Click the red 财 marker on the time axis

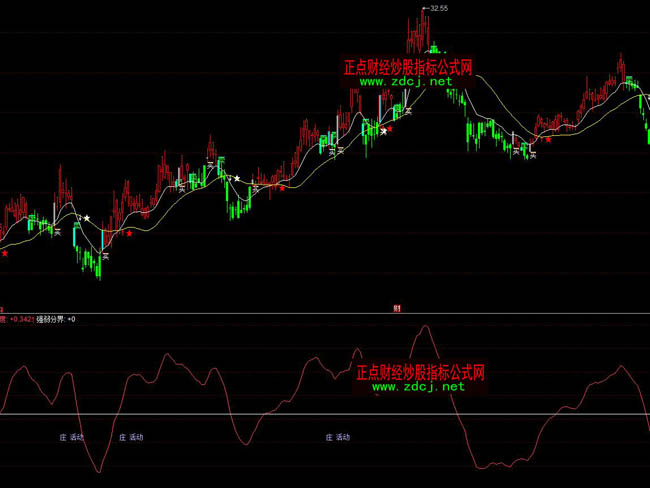click(396, 309)
